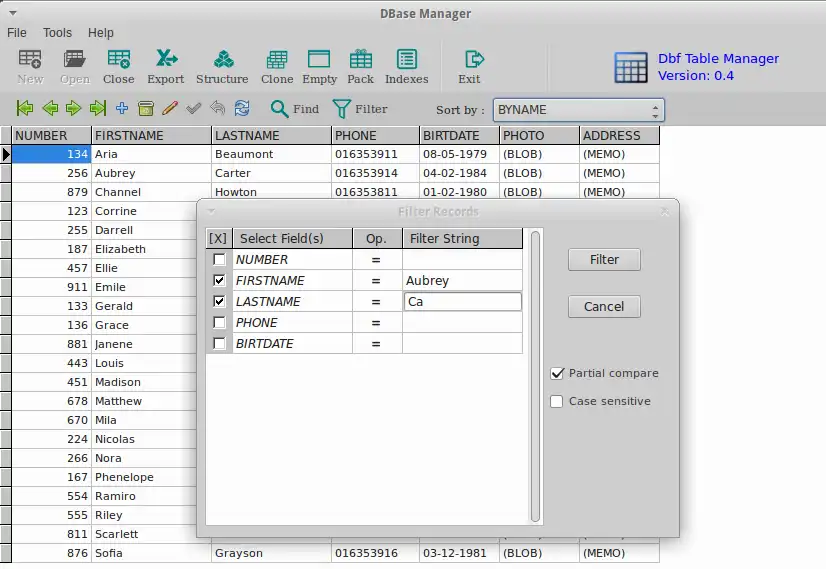826x569 pixels.
Task: Close the current table via Close icon
Action: 119,67
